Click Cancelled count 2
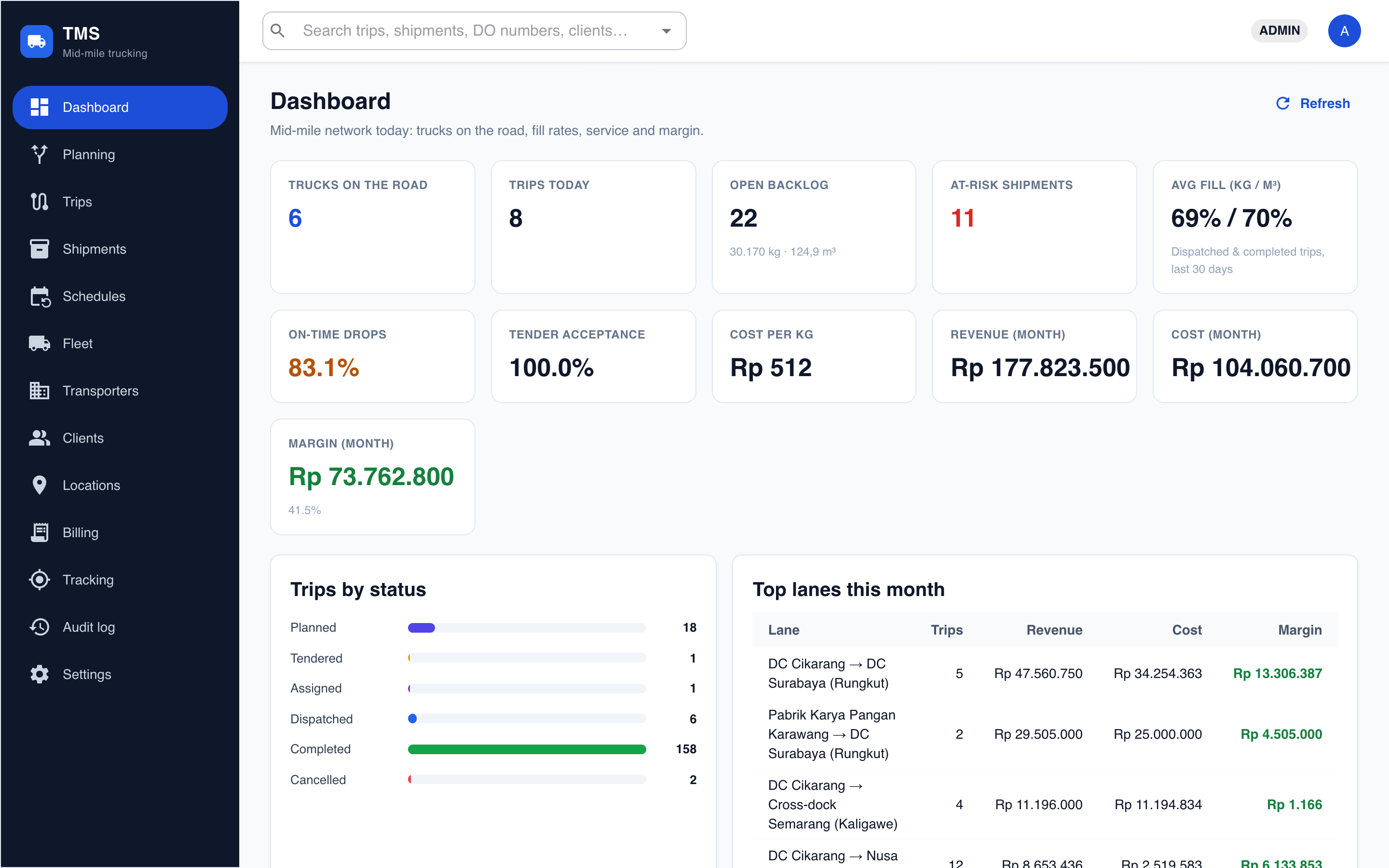This screenshot has width=1389, height=868. click(693, 780)
